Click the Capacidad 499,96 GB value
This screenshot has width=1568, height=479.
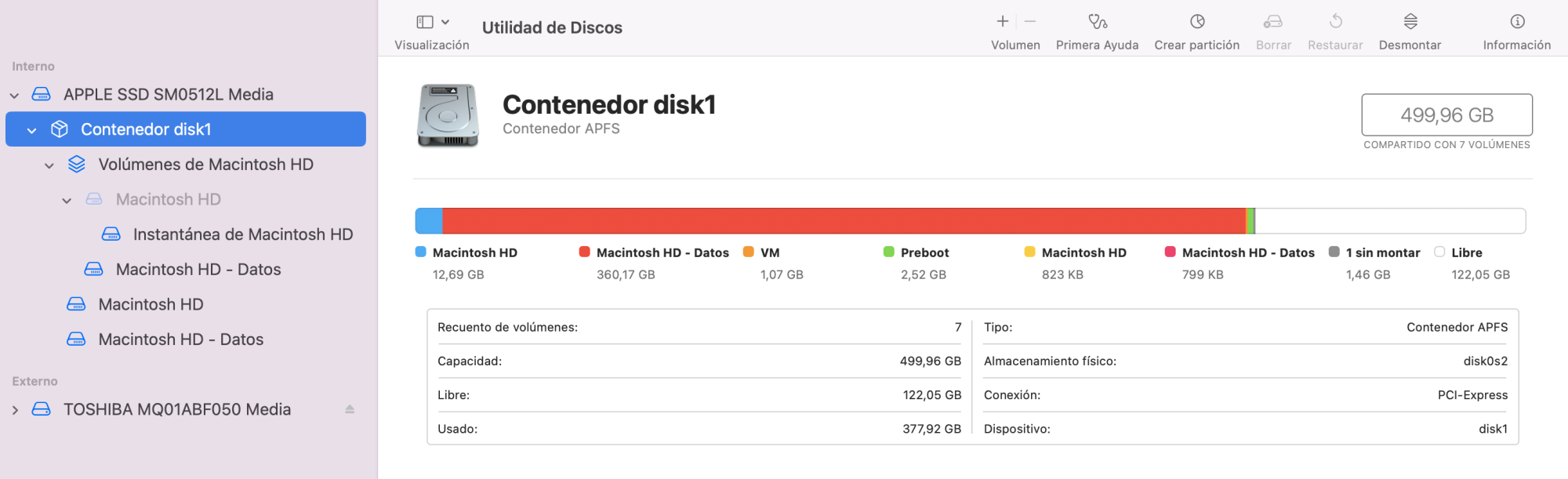pyautogui.click(x=931, y=361)
